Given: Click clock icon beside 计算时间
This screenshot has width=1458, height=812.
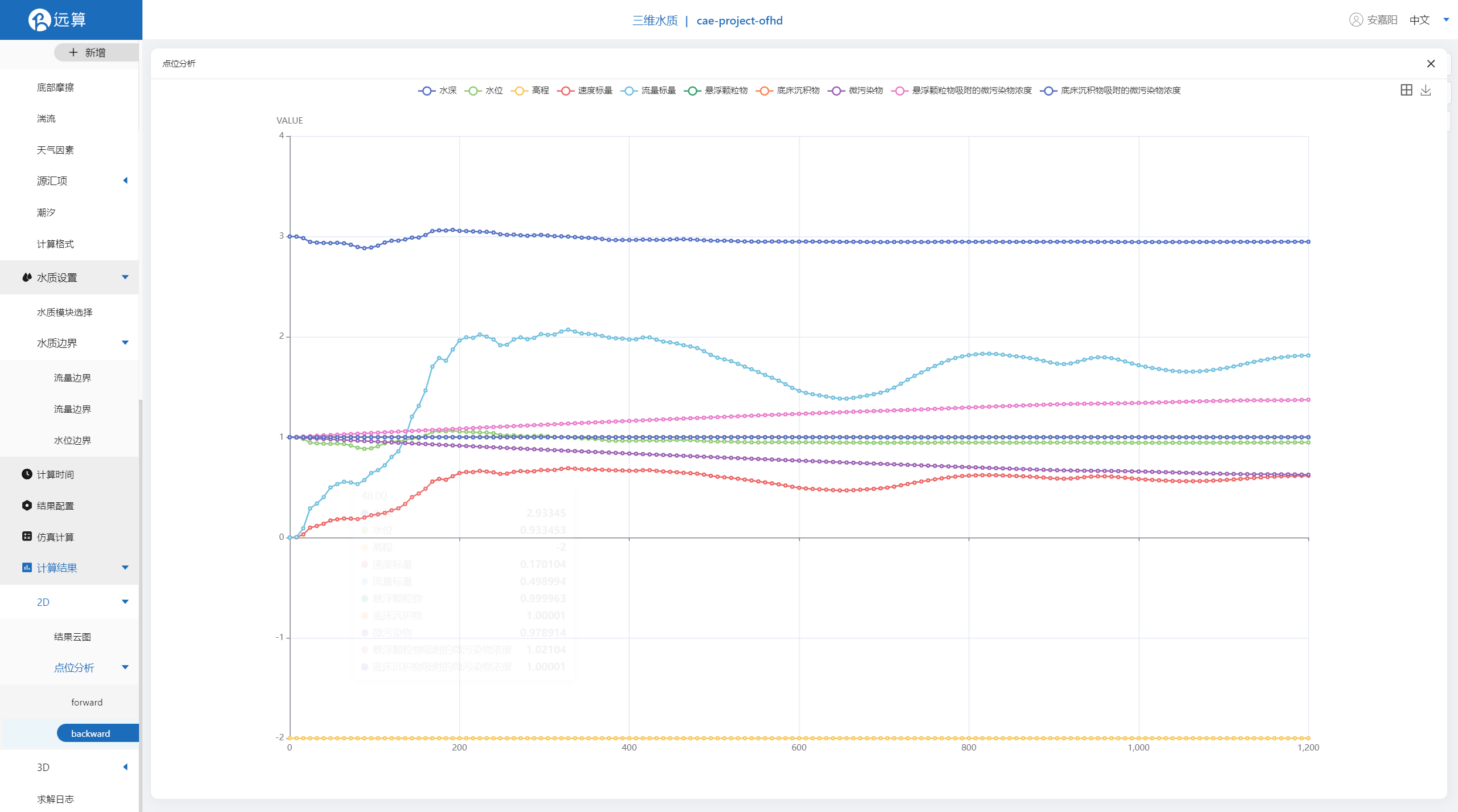Looking at the screenshot, I should 27,474.
